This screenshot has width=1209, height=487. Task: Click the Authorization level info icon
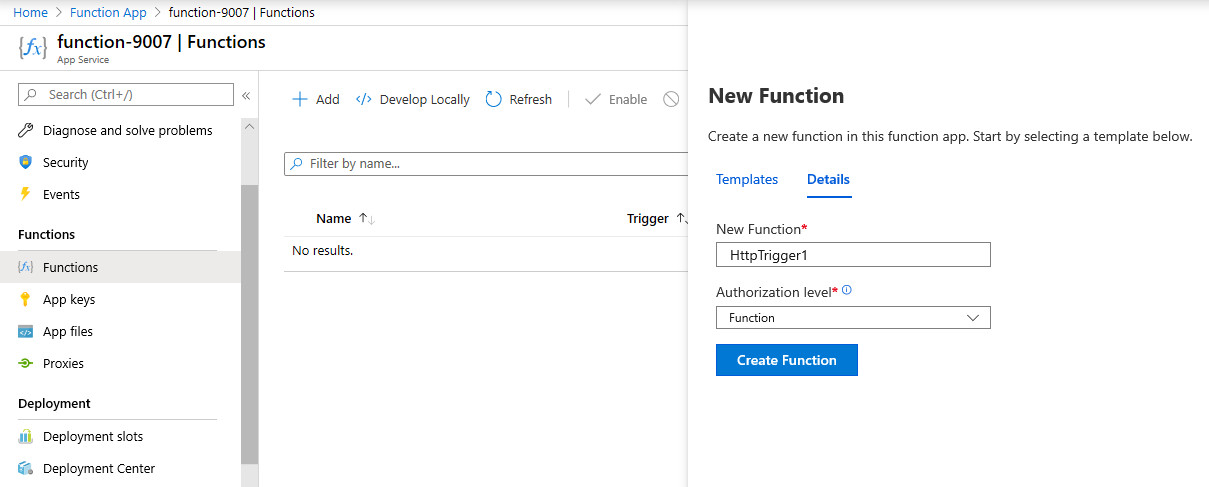[x=847, y=290]
